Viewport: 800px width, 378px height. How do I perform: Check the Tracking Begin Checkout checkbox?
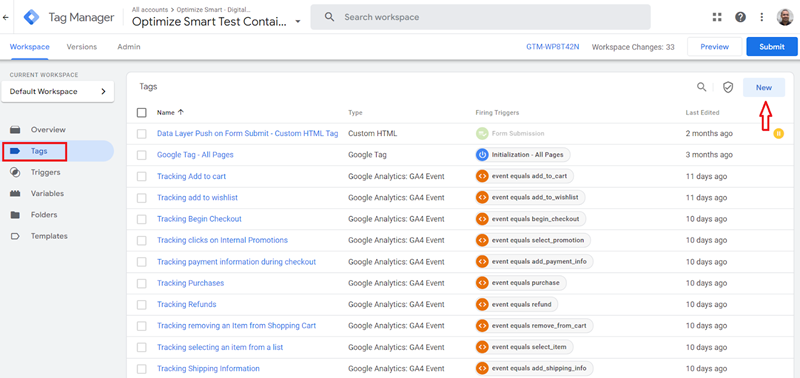pos(142,219)
